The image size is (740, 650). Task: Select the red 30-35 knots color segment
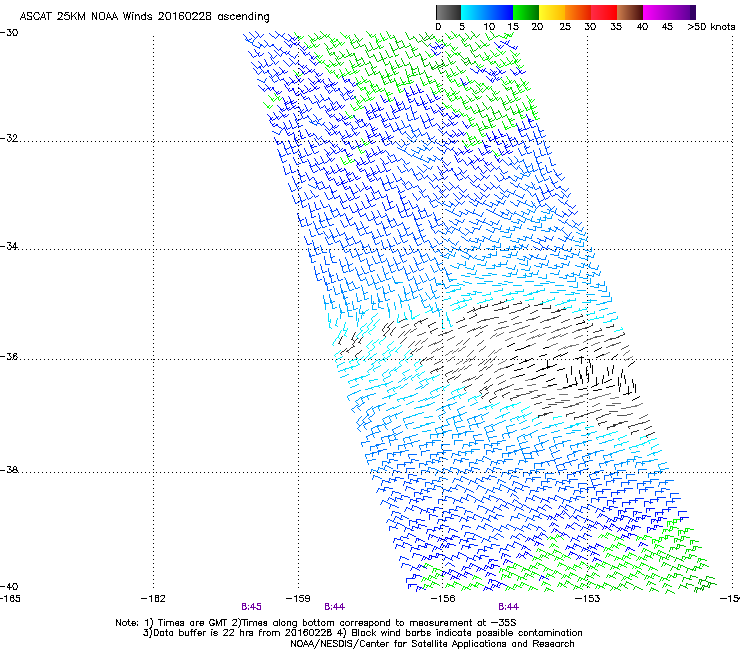pyautogui.click(x=604, y=12)
